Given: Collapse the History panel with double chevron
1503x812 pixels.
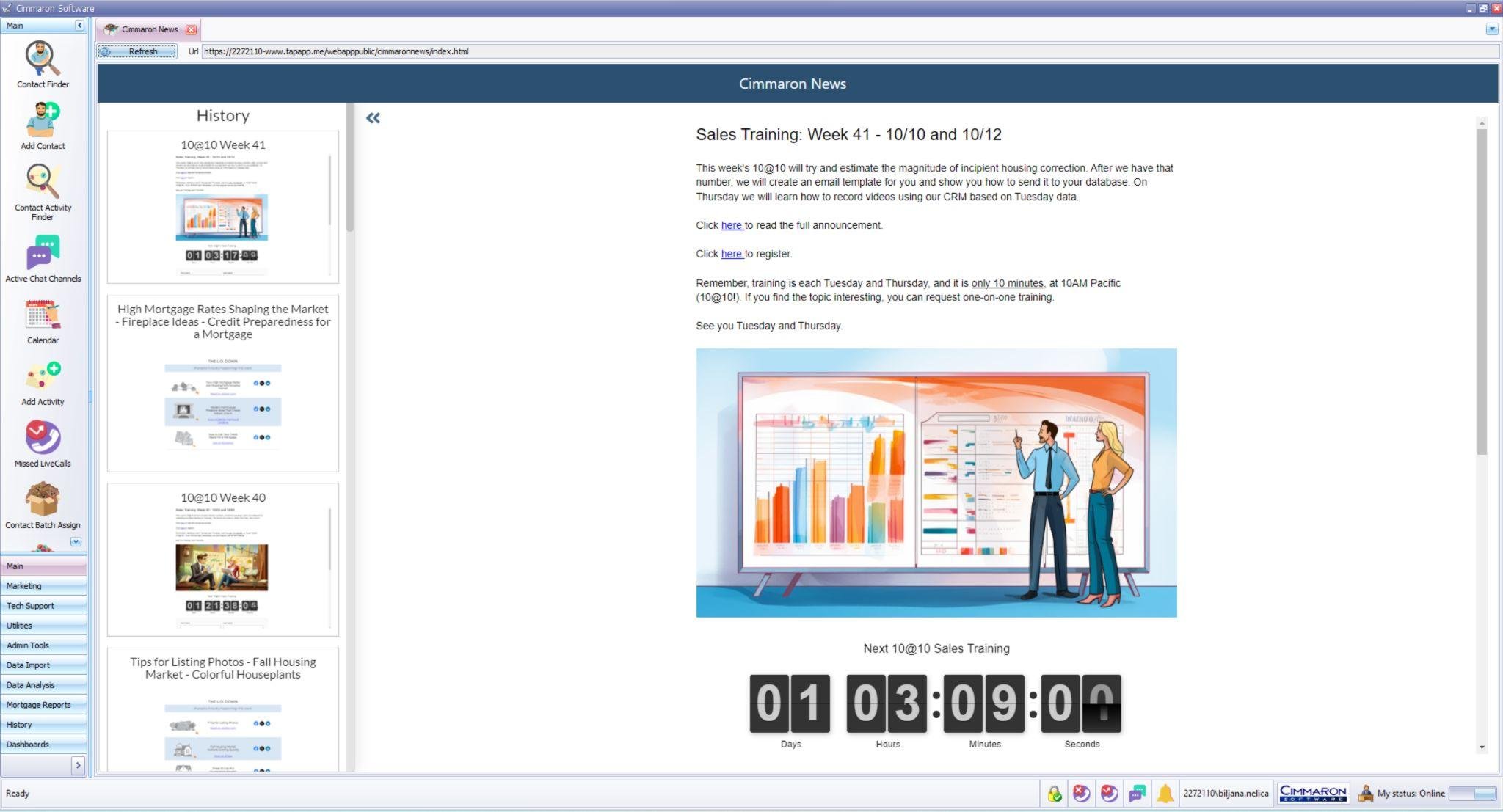Looking at the screenshot, I should [373, 118].
